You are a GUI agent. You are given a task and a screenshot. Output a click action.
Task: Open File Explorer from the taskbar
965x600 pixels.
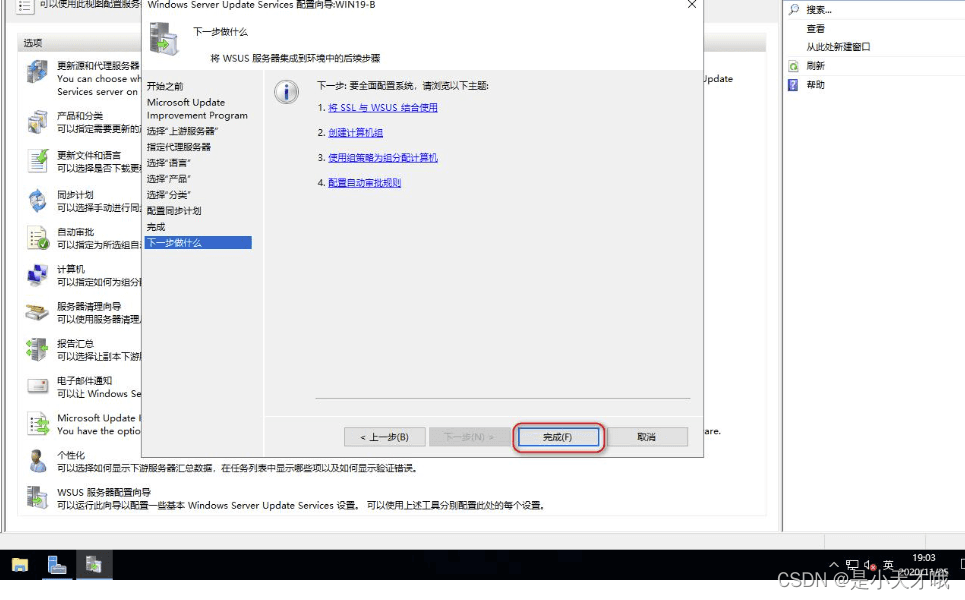[20, 565]
